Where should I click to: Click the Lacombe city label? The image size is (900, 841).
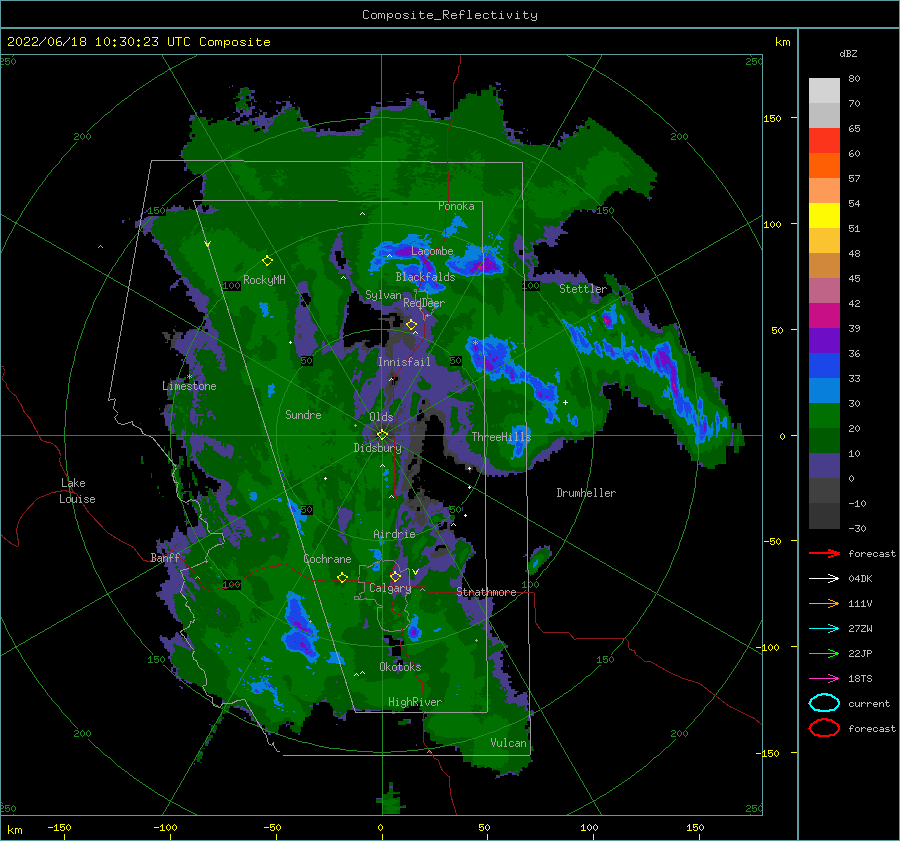click(432, 251)
